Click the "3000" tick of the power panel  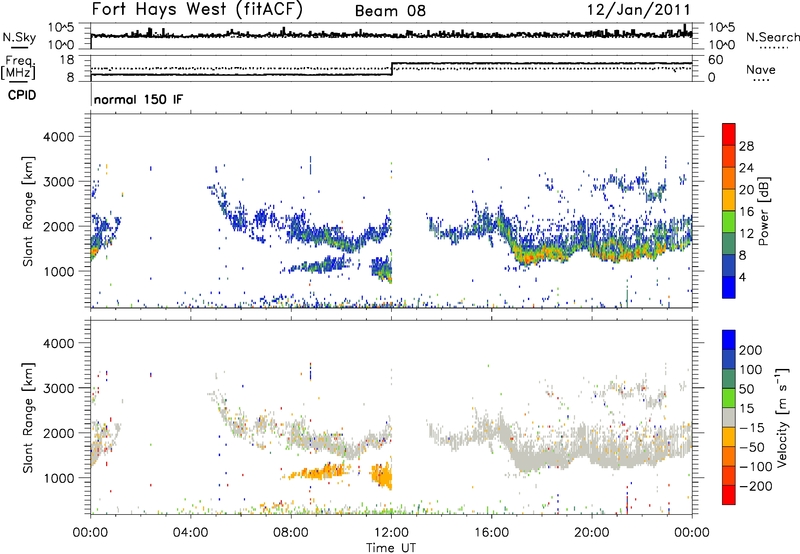point(58,182)
